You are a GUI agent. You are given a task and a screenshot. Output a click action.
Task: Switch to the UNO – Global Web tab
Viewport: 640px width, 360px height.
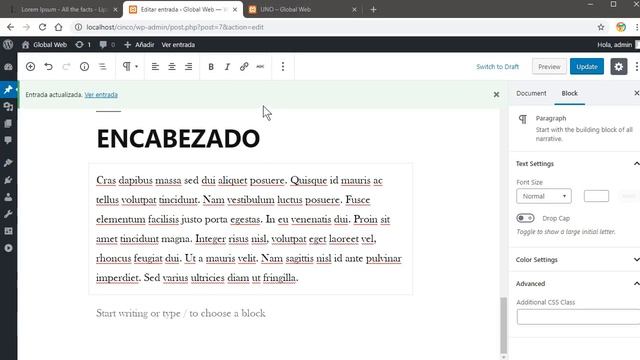point(302,9)
